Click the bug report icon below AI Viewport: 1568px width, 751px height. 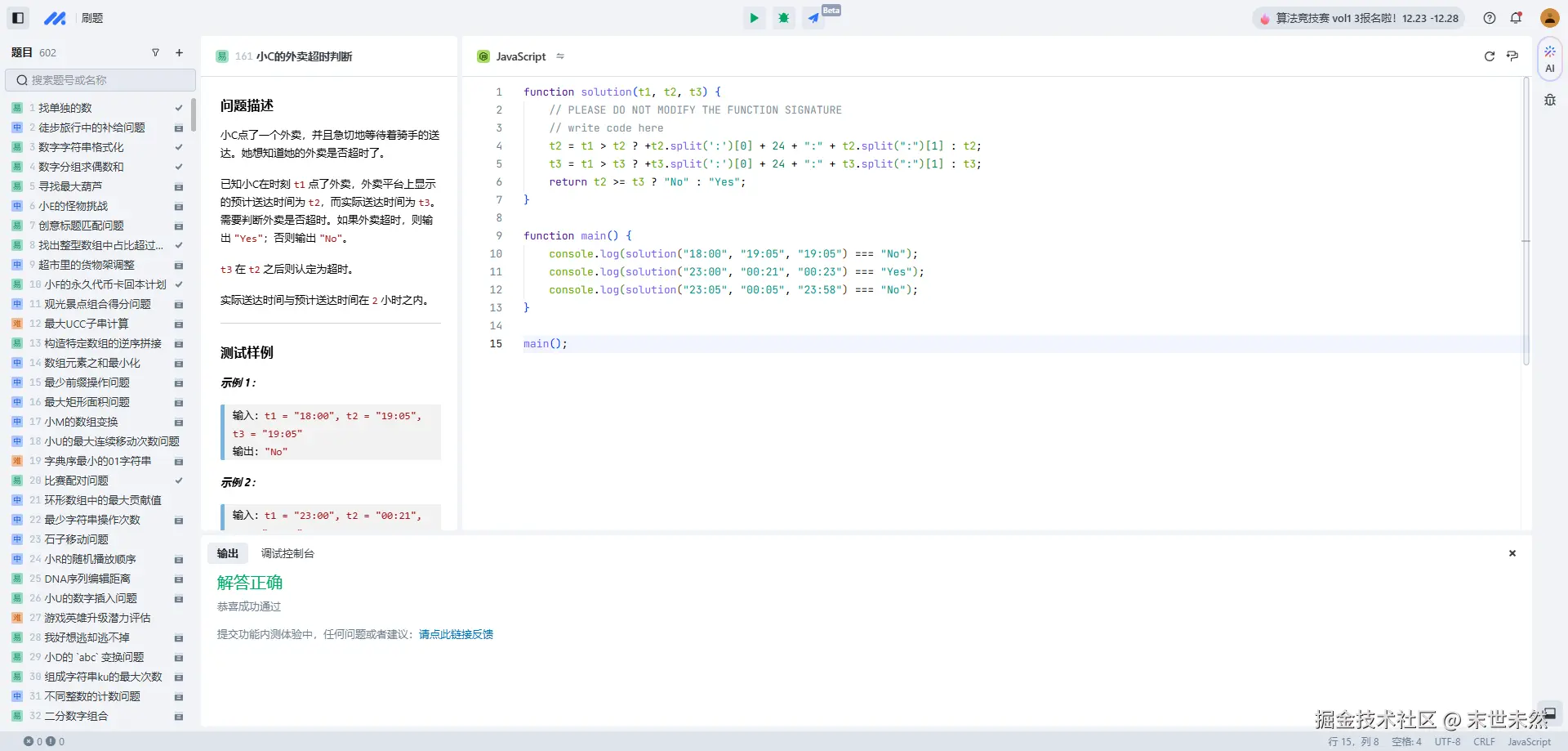click(1549, 101)
